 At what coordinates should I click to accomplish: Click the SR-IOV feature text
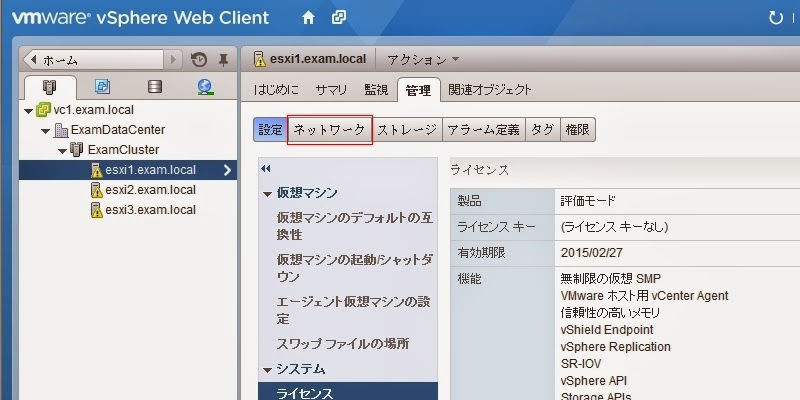(x=581, y=364)
